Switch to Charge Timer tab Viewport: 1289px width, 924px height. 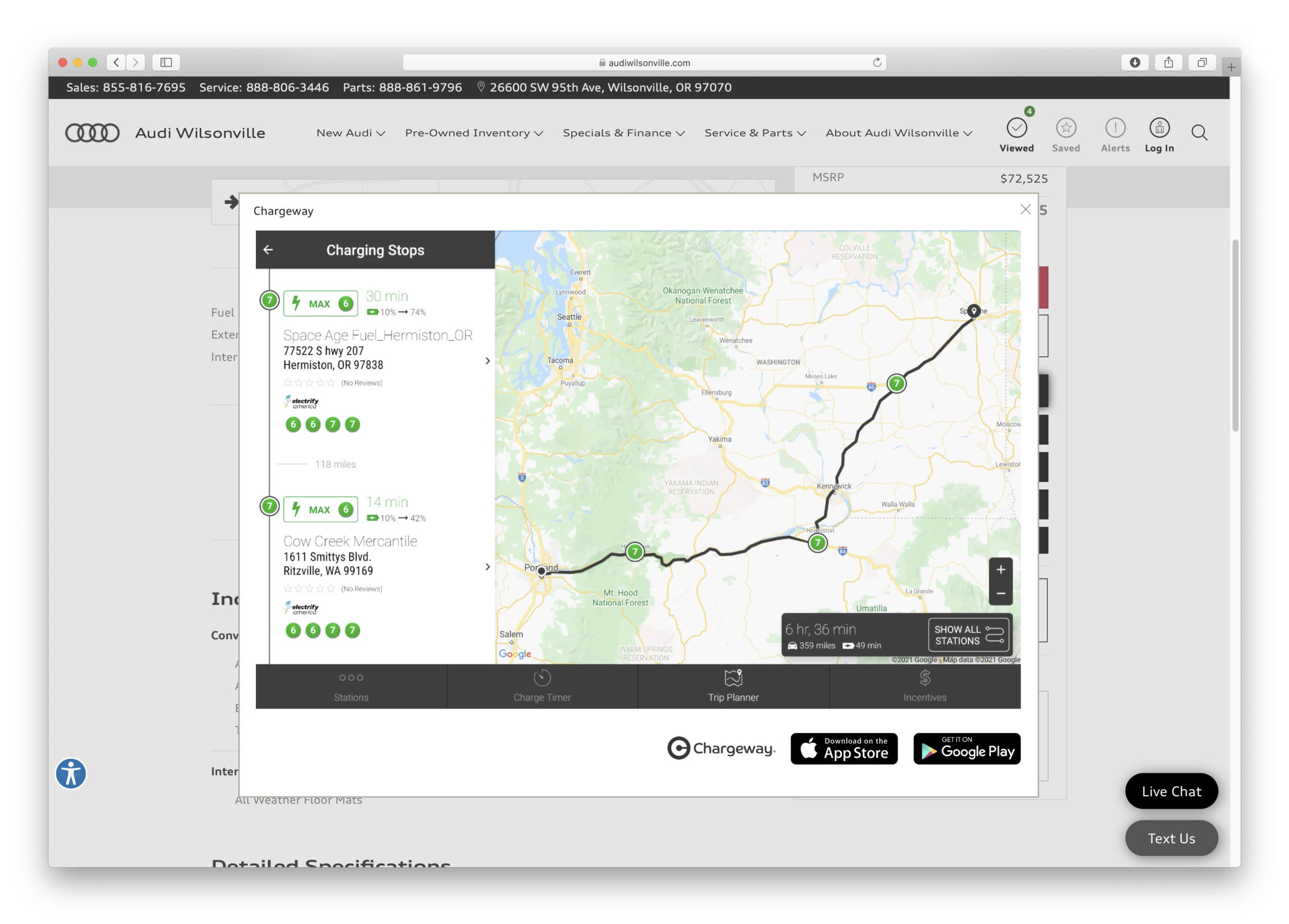coord(542,686)
